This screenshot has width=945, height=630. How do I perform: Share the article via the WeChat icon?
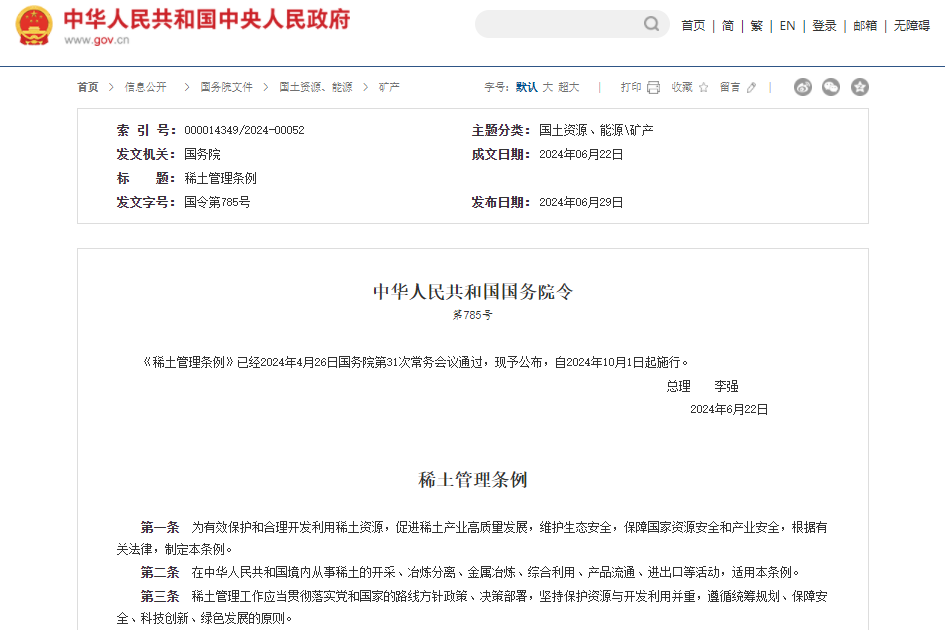tap(830, 87)
